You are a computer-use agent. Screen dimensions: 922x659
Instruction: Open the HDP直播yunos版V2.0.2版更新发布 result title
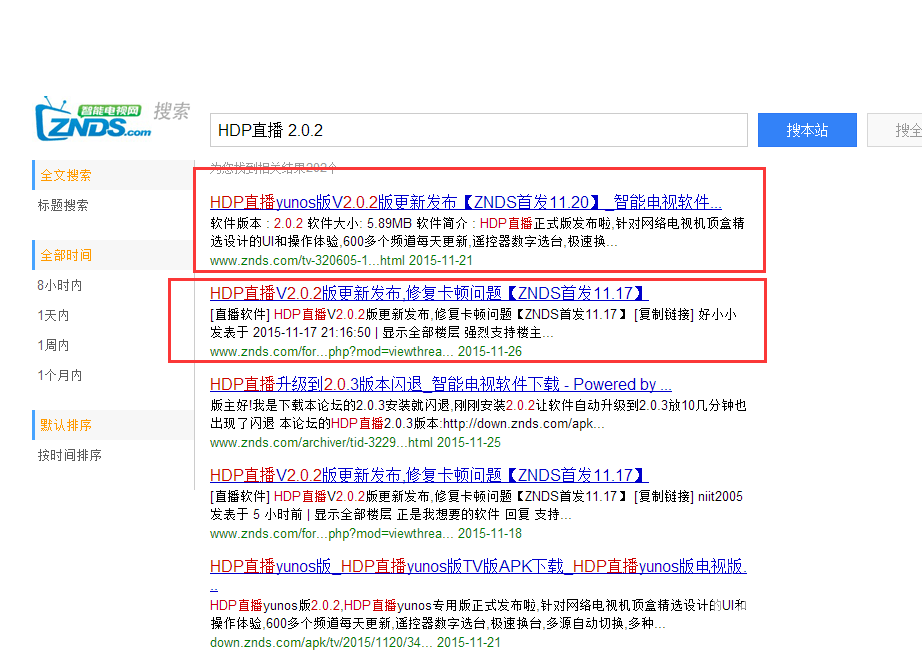(465, 201)
